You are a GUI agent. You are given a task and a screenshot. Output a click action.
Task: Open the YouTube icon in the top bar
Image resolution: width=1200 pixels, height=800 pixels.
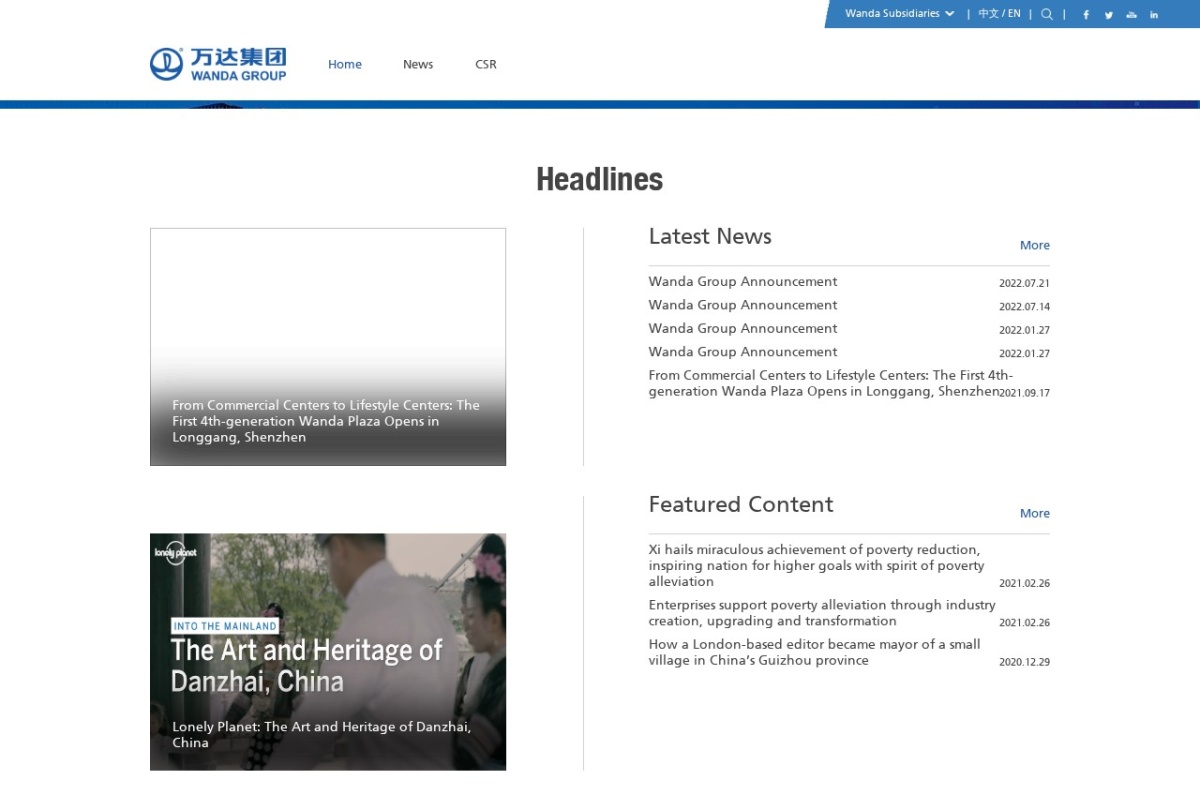1131,14
